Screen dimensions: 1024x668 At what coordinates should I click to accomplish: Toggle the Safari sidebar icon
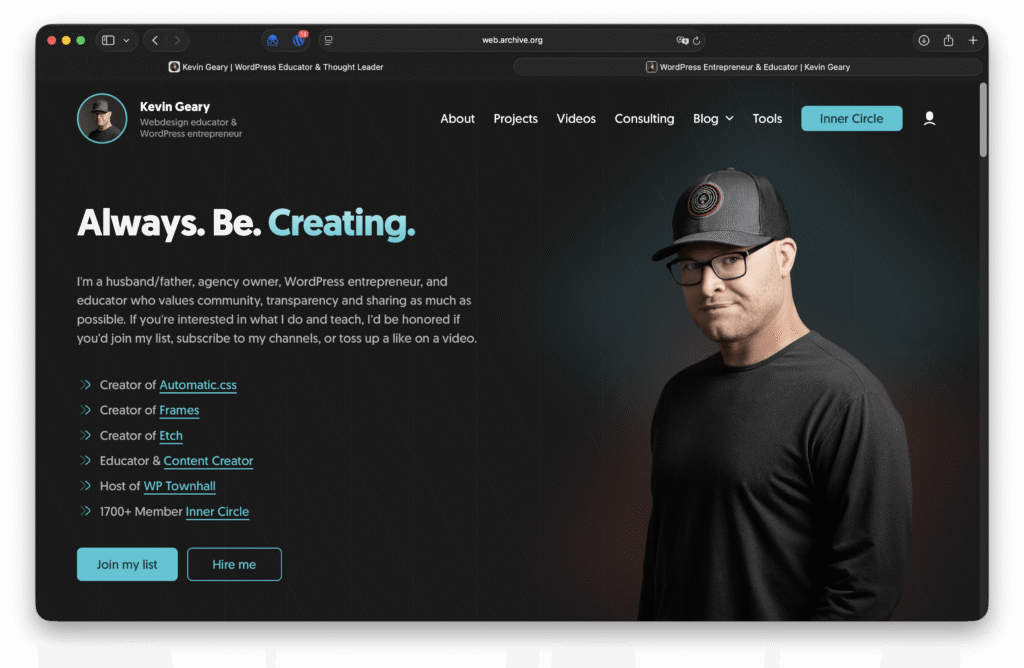(x=108, y=40)
